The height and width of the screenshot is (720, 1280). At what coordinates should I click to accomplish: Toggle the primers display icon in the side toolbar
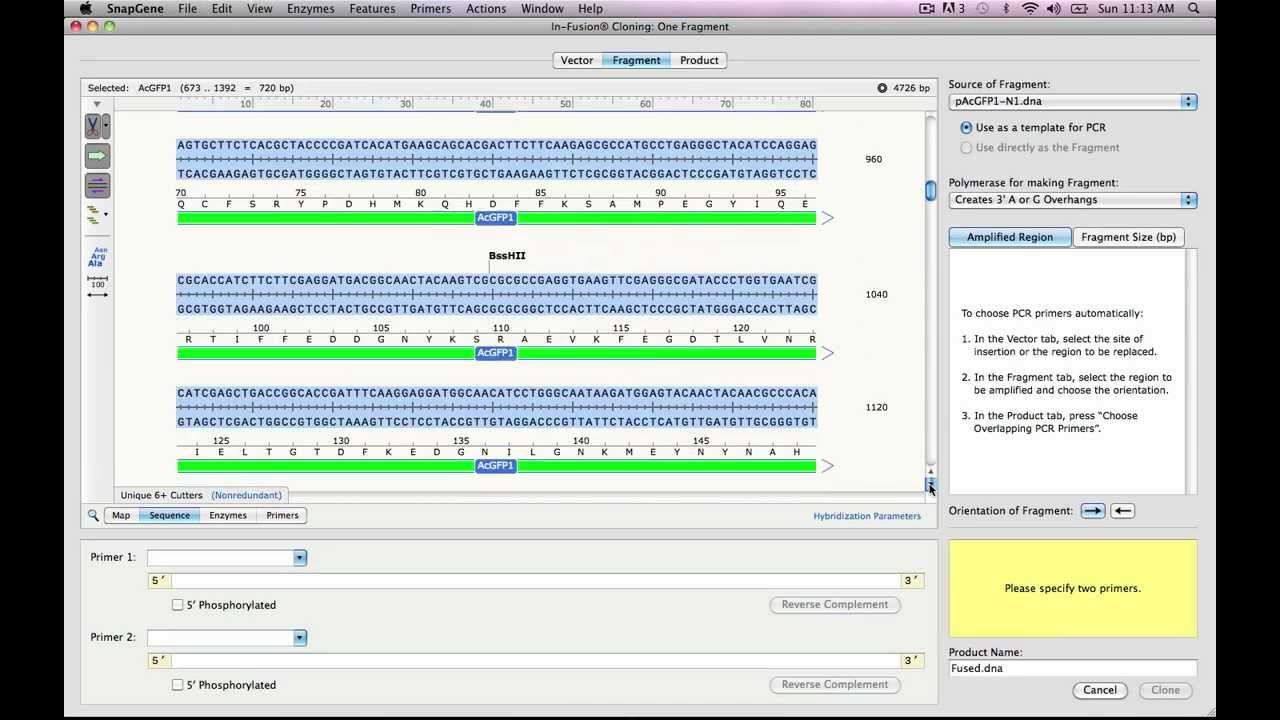97,185
